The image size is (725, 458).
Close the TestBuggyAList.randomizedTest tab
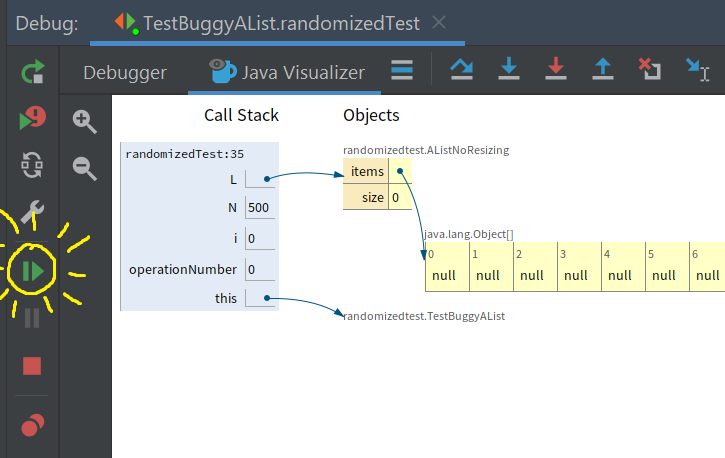pos(439,22)
